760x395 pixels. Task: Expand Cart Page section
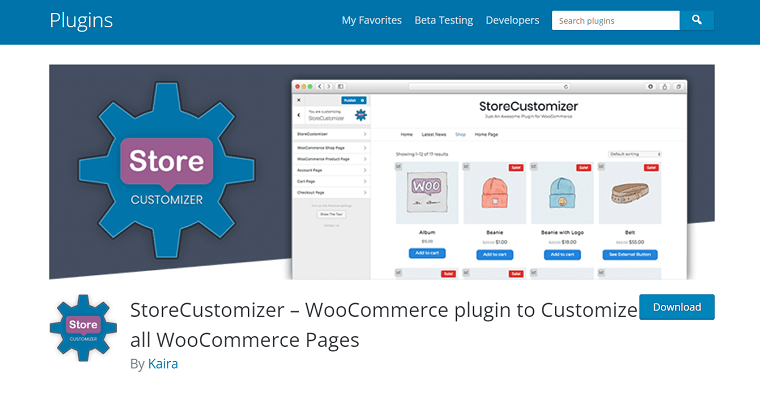pyautogui.click(x=332, y=181)
